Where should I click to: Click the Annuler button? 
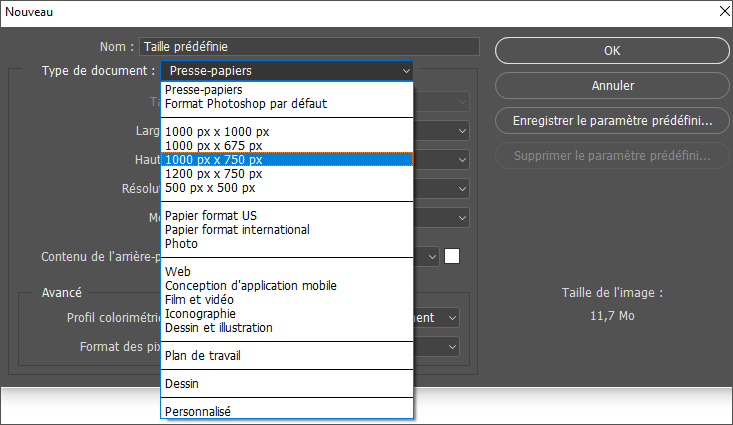coord(612,86)
